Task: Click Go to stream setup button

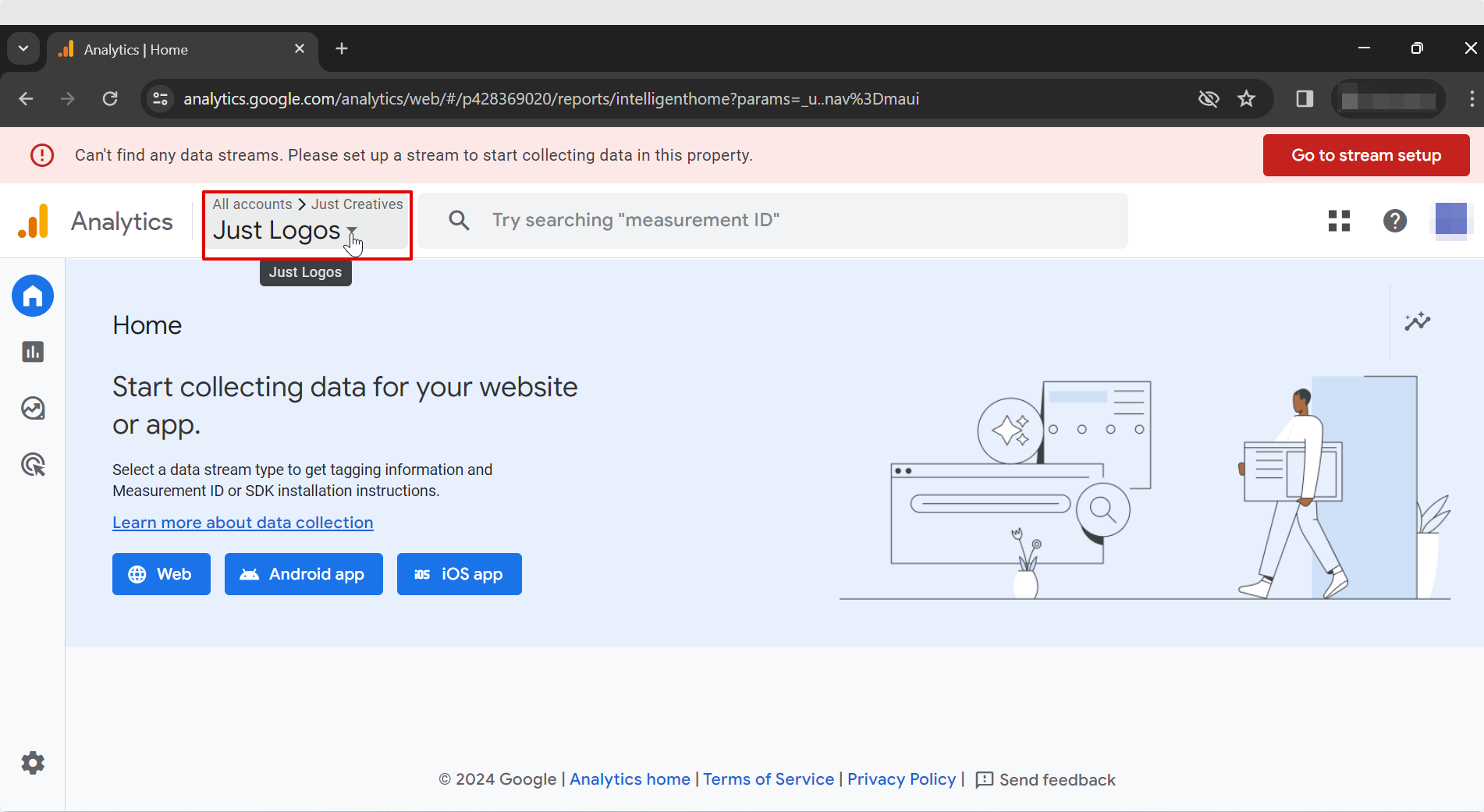Action: (1366, 155)
